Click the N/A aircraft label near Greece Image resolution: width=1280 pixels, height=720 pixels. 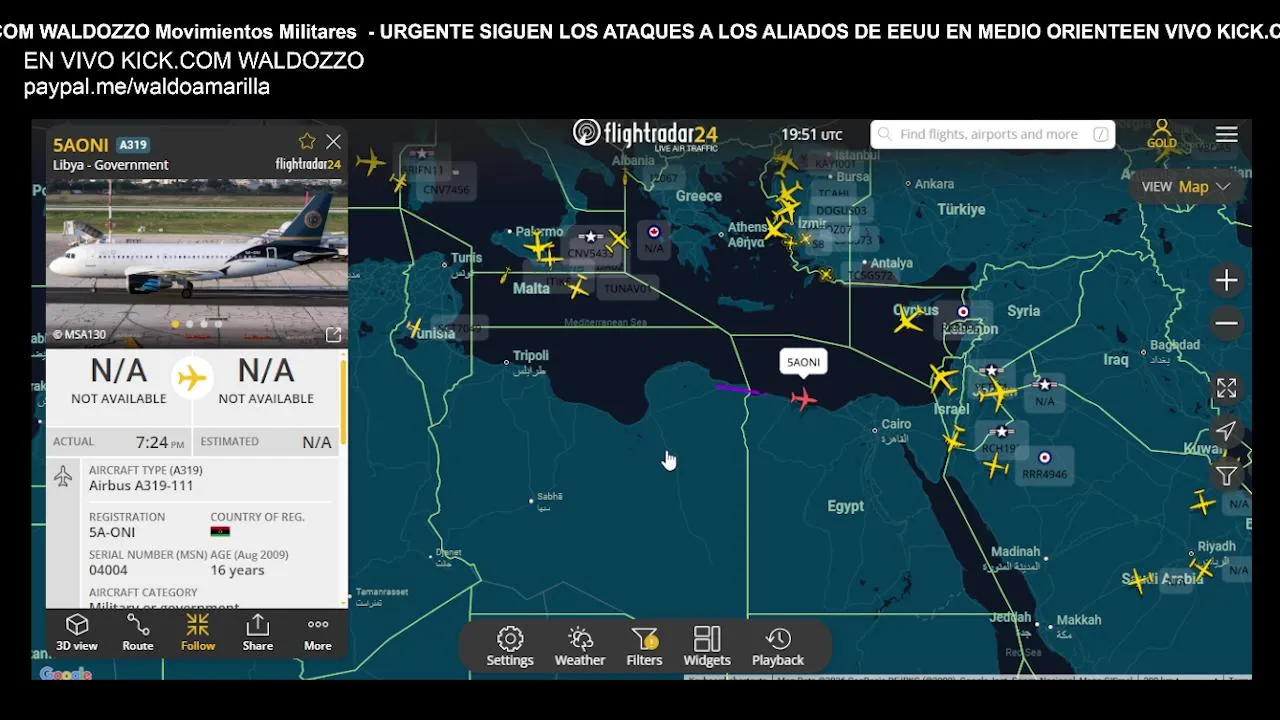(654, 247)
